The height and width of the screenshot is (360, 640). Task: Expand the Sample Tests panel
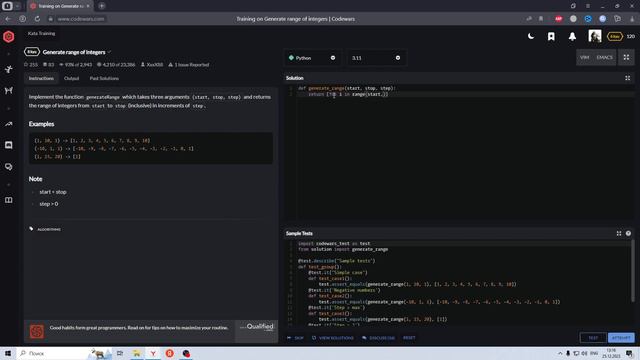(619, 233)
